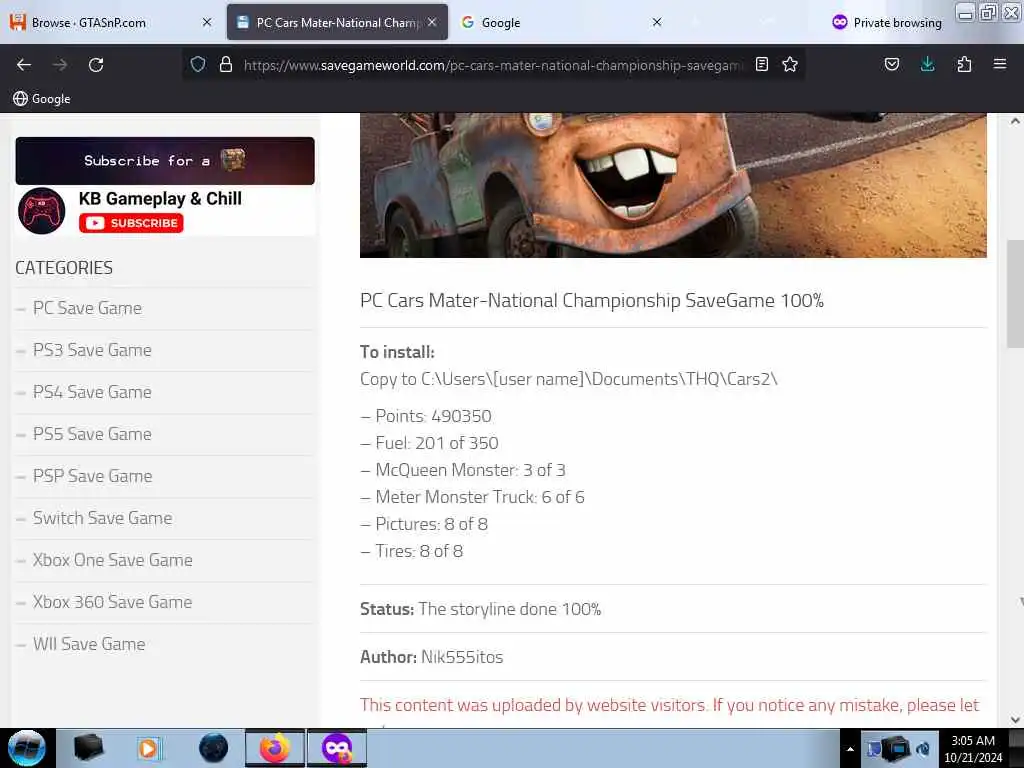Viewport: 1024px width, 768px height.
Task: Click the forward navigation arrow
Action: tap(60, 65)
